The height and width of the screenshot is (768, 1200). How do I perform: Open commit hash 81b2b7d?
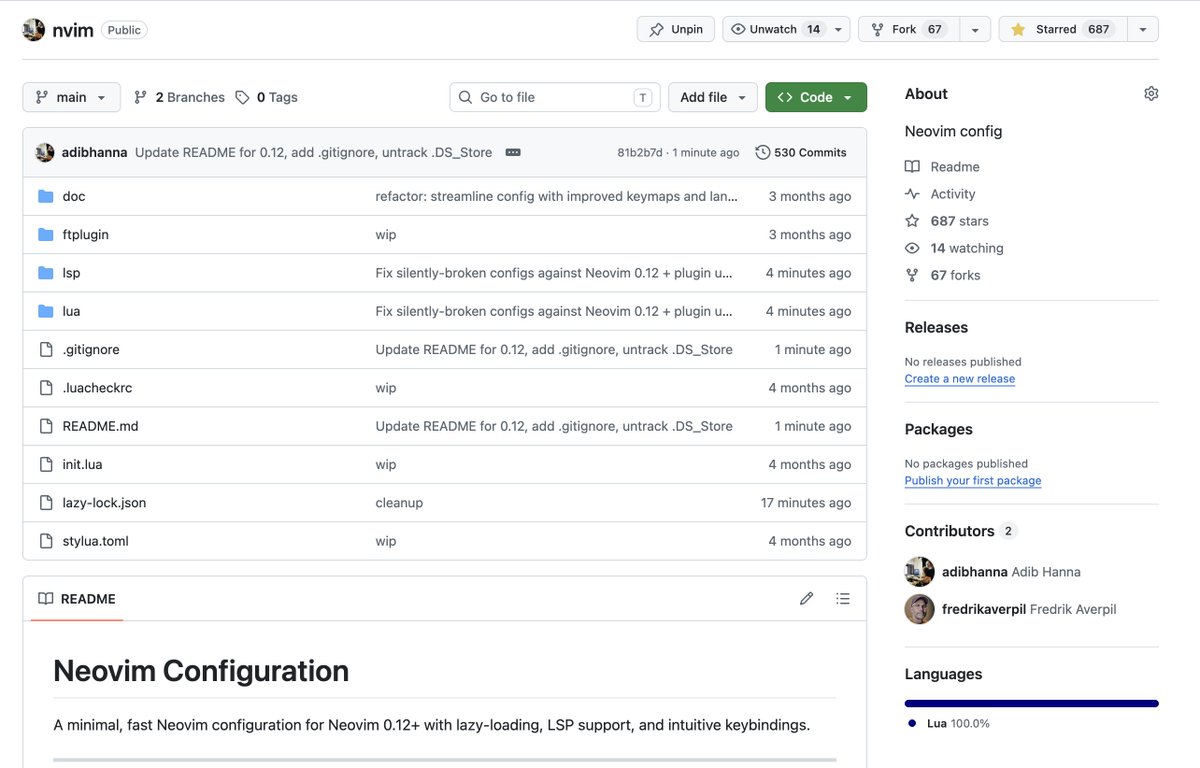640,153
